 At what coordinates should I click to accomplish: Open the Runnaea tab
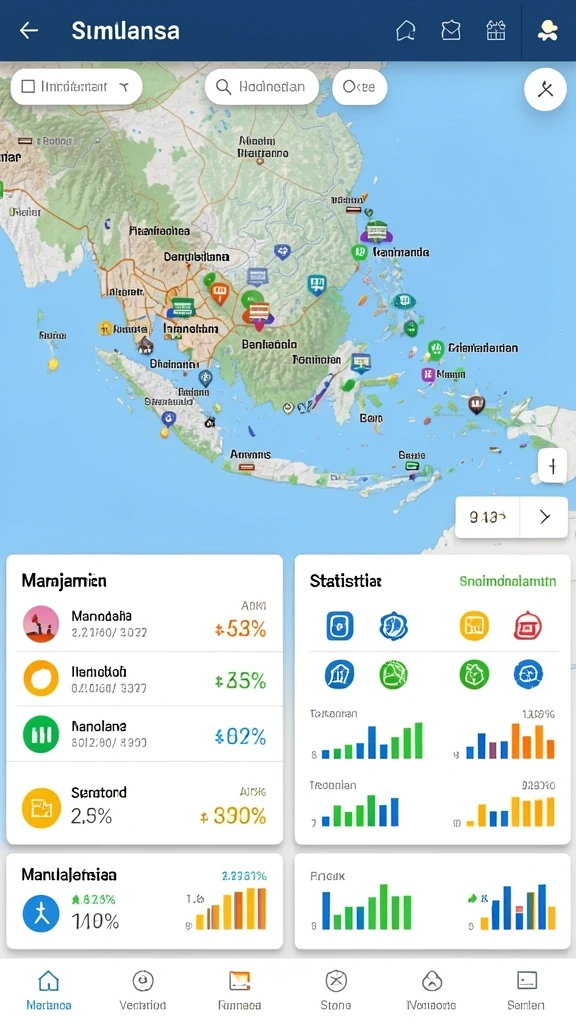coord(239,990)
